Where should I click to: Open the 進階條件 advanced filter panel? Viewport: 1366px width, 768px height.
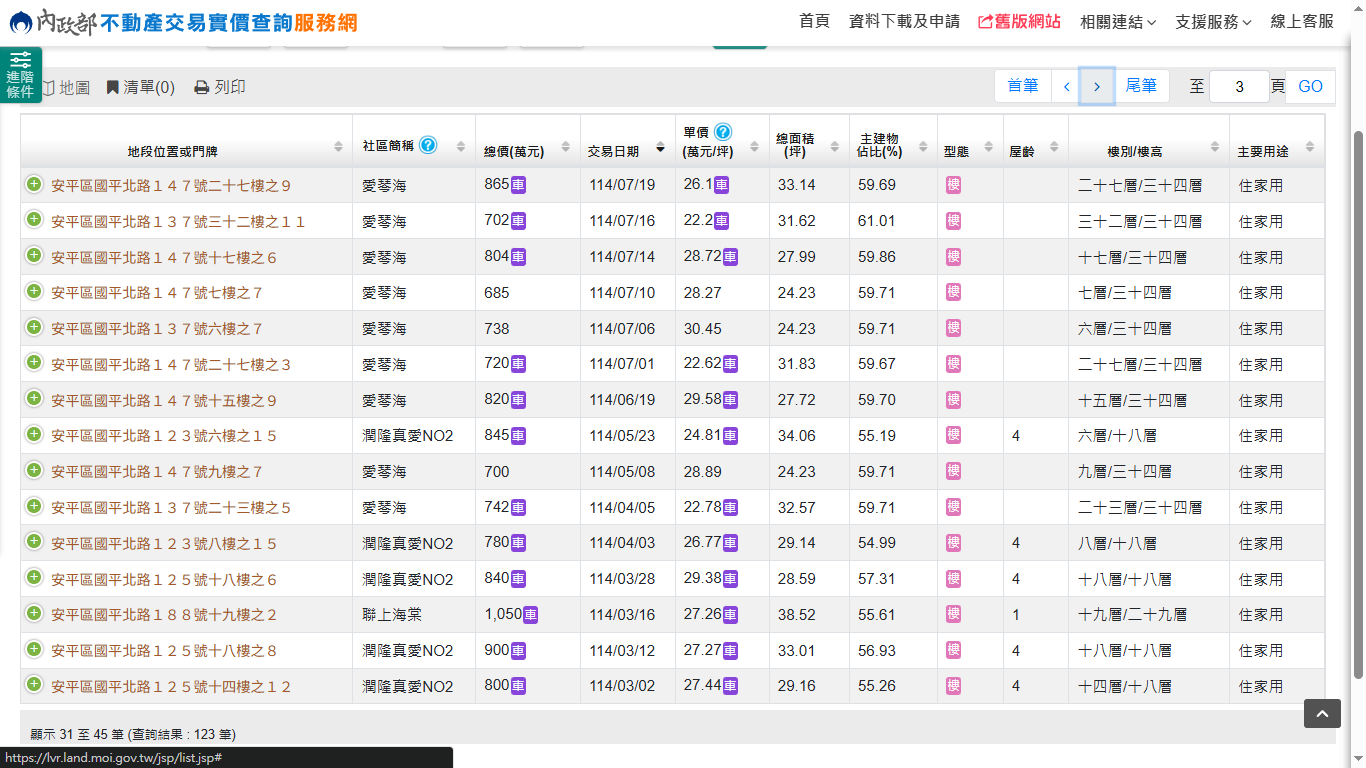point(20,75)
